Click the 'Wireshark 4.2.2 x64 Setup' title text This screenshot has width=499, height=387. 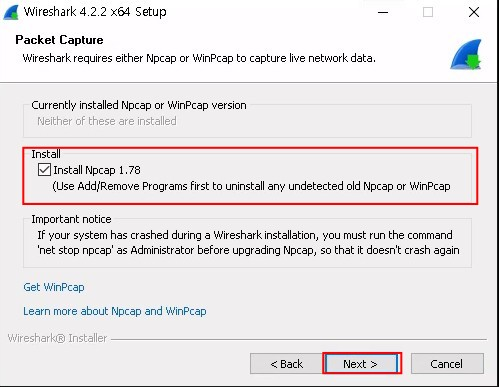tap(95, 12)
